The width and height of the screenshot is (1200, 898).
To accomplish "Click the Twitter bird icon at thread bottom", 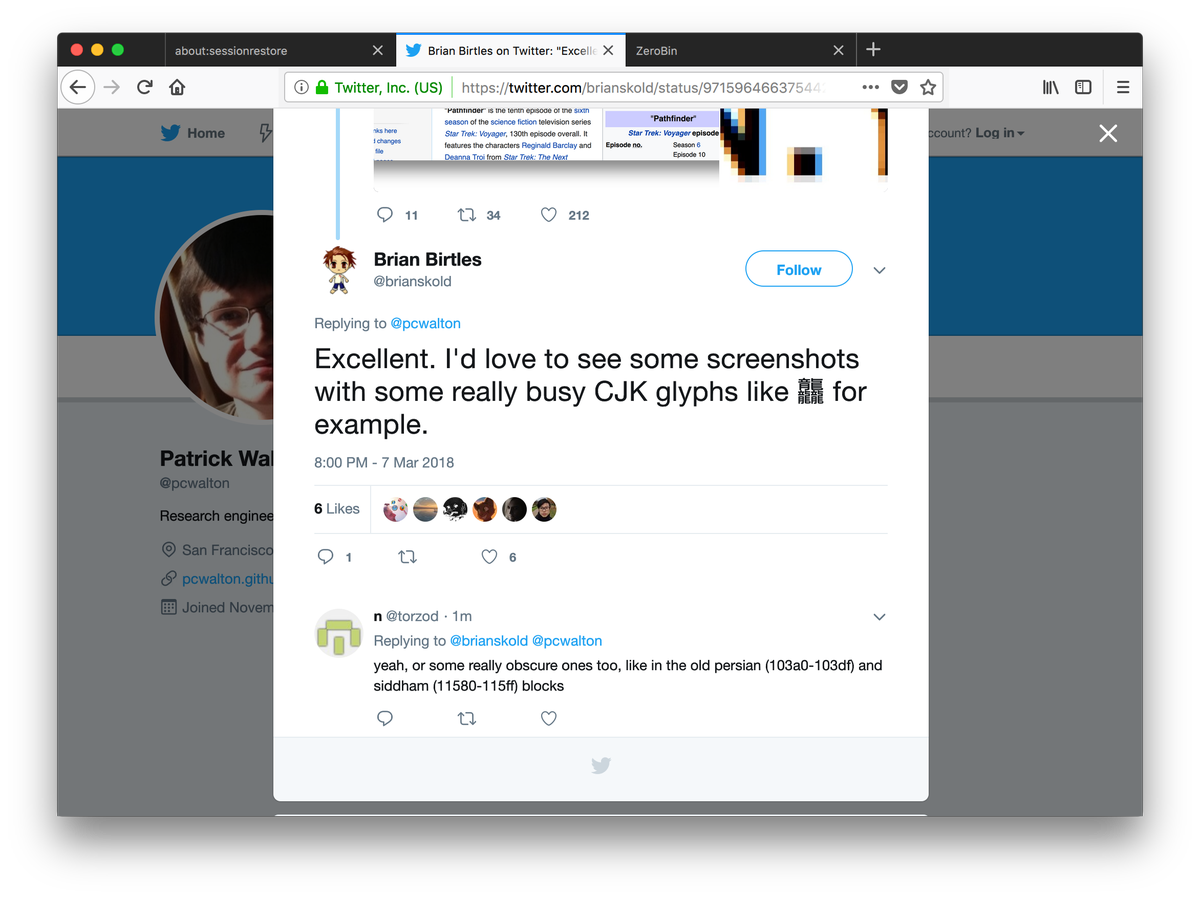I will (x=601, y=766).
